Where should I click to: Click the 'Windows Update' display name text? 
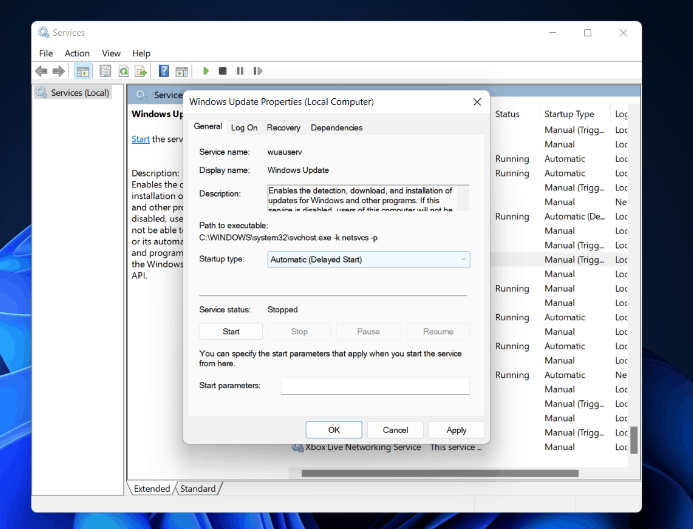click(x=298, y=171)
